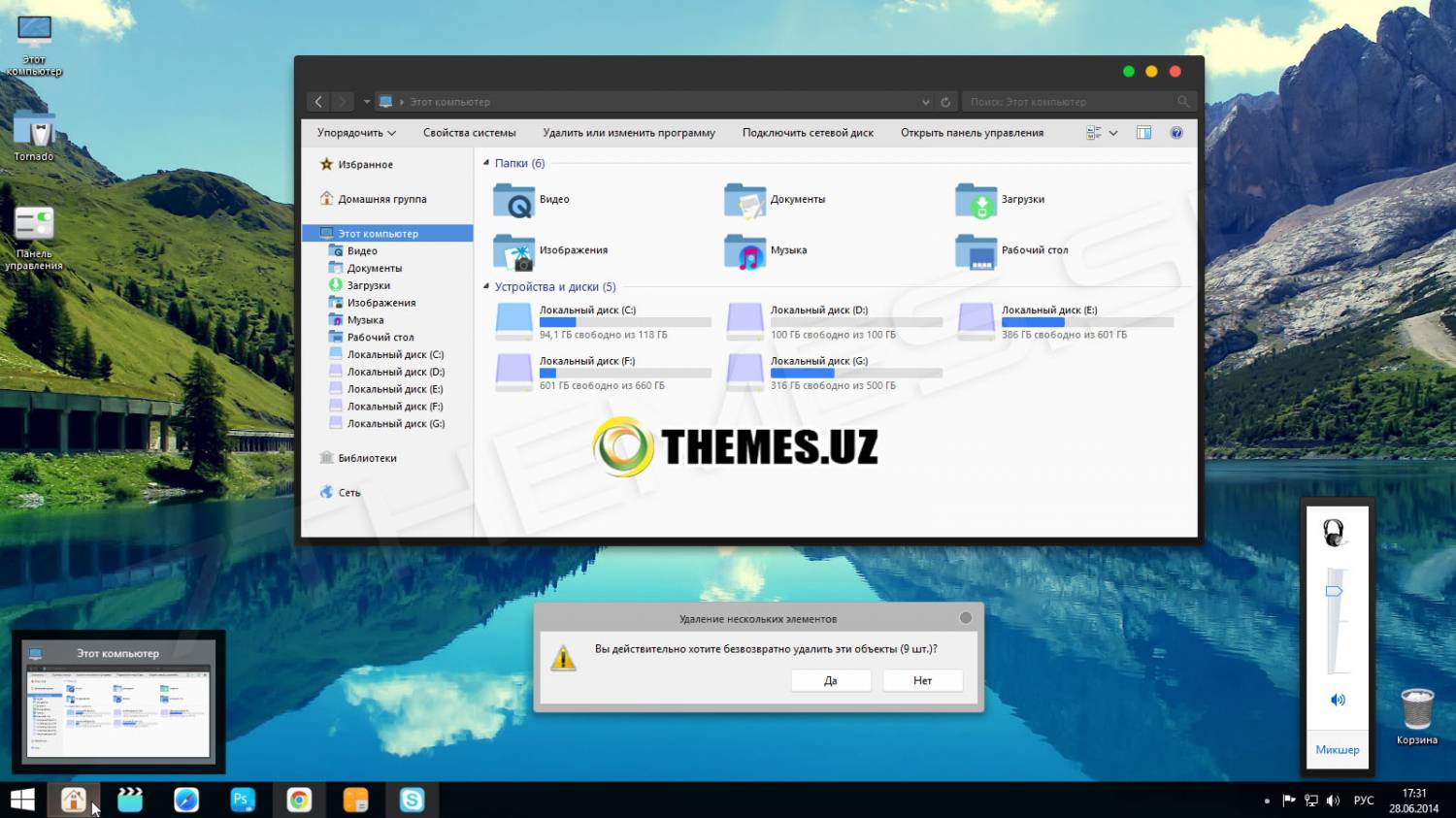1456x818 pixels.
Task: Click Открыть панель управления
Action: [x=972, y=133]
